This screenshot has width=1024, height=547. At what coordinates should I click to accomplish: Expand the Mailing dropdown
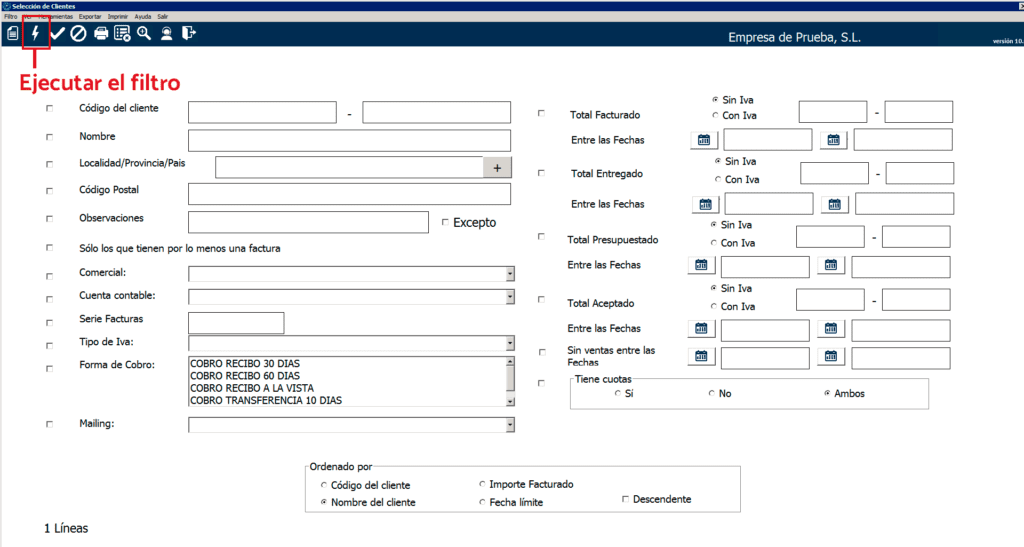tap(509, 425)
